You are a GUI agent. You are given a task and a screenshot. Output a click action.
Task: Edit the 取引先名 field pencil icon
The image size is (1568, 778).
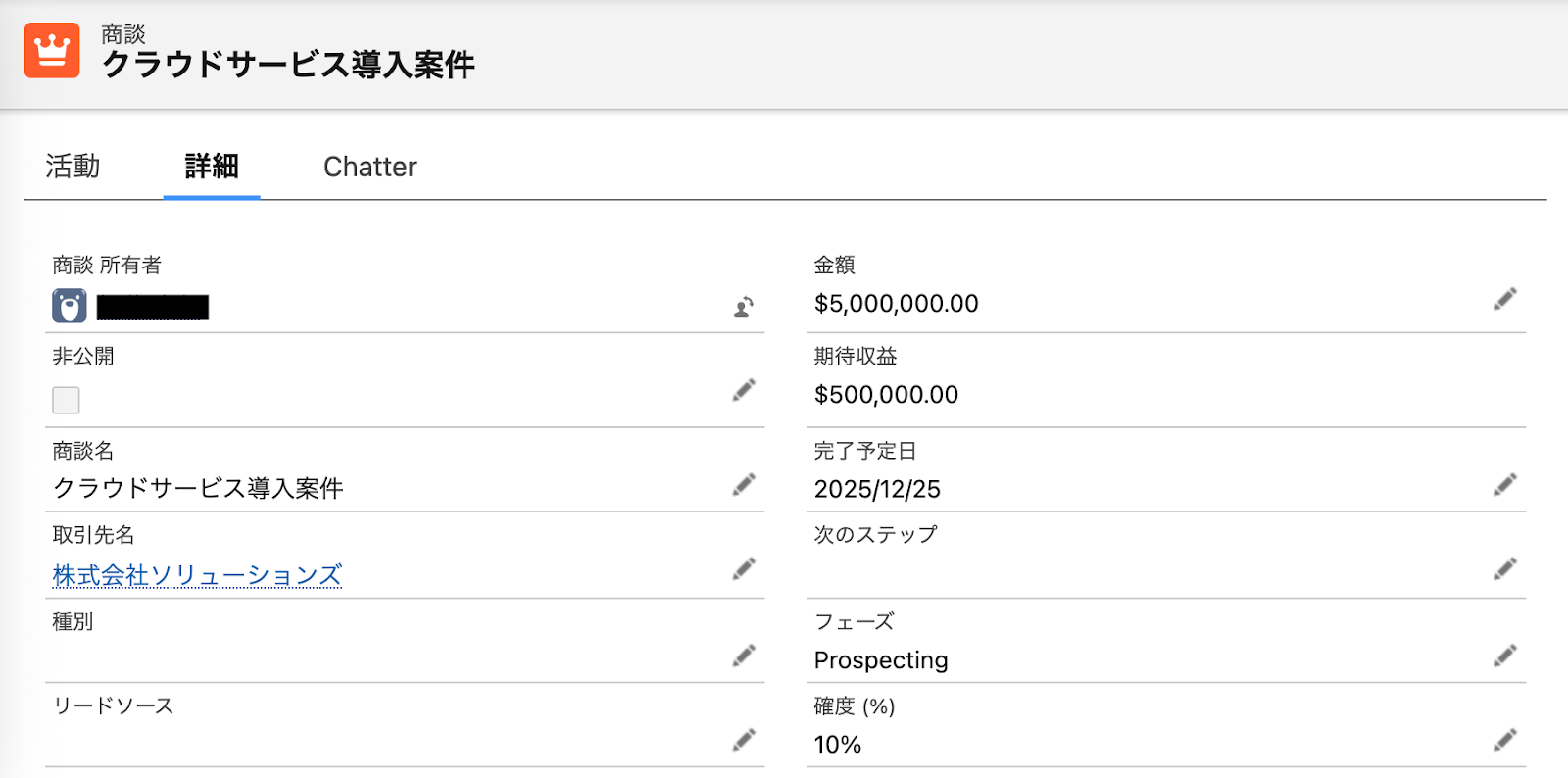[x=744, y=568]
